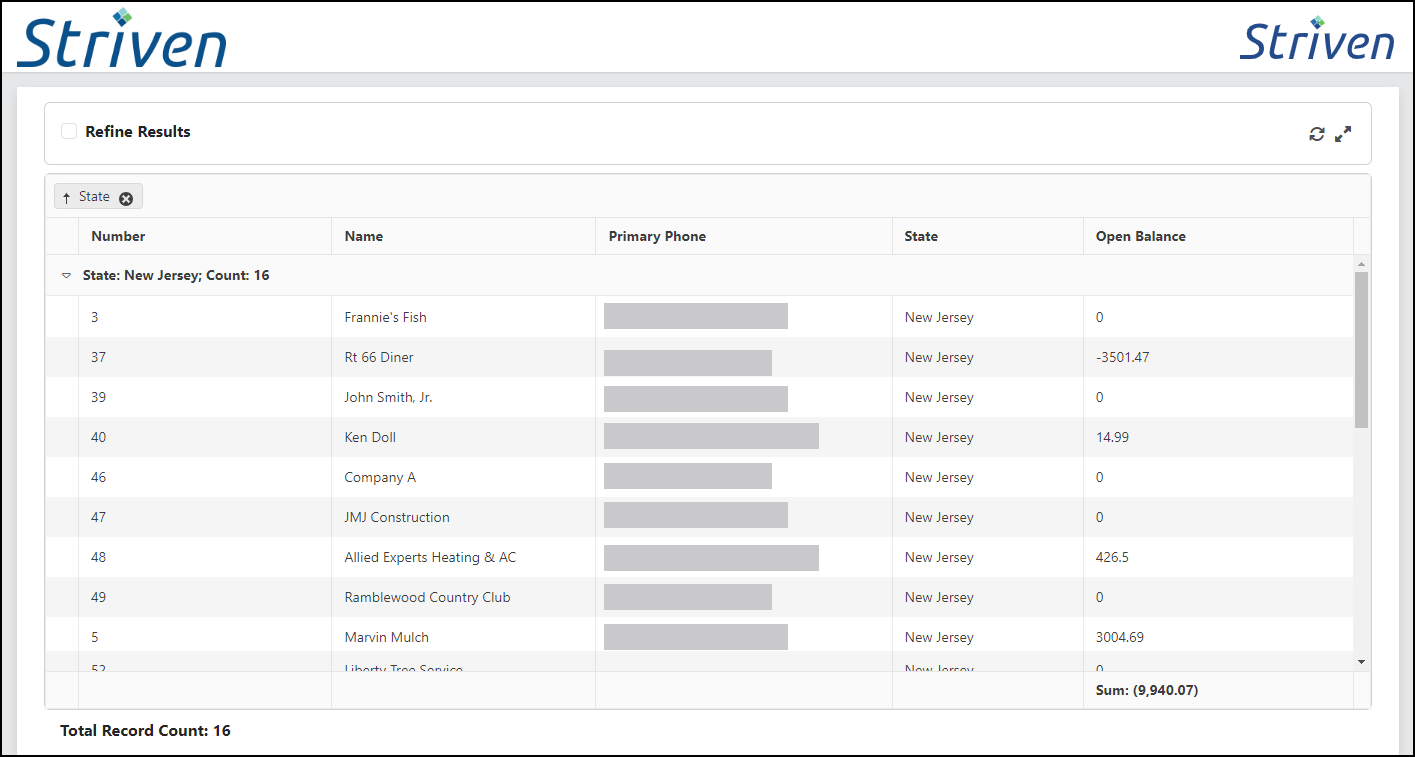Click the 426.5 open balance value
1415x757 pixels.
coord(1112,557)
